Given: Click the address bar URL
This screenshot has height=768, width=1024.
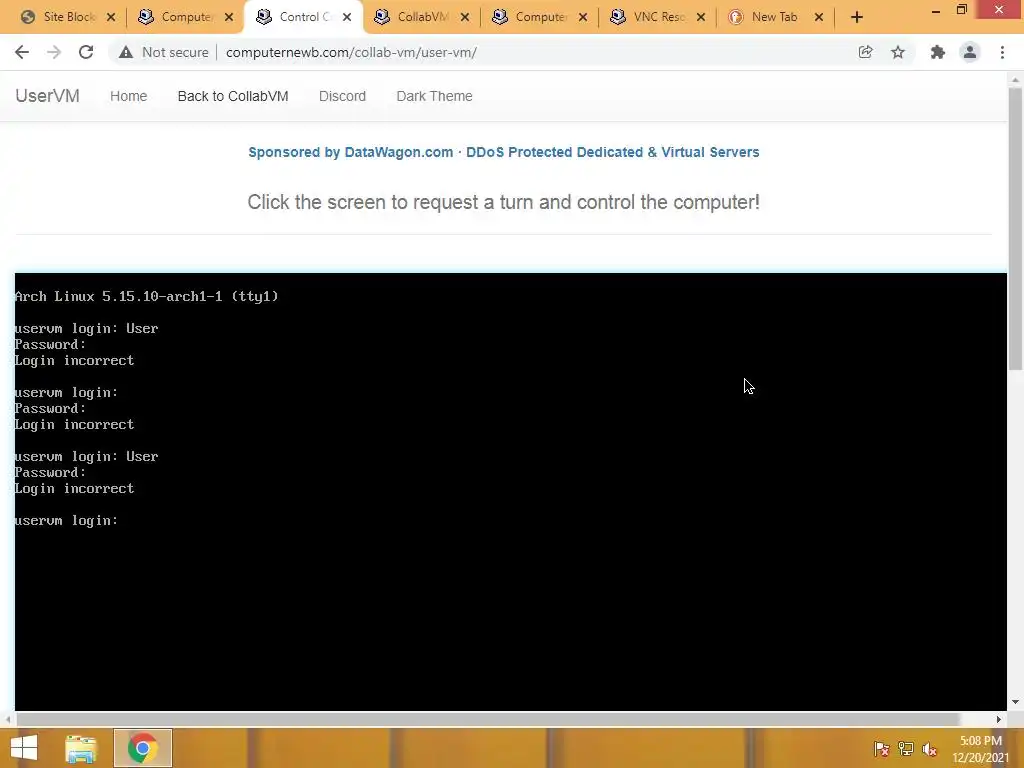Looking at the screenshot, I should click(351, 52).
